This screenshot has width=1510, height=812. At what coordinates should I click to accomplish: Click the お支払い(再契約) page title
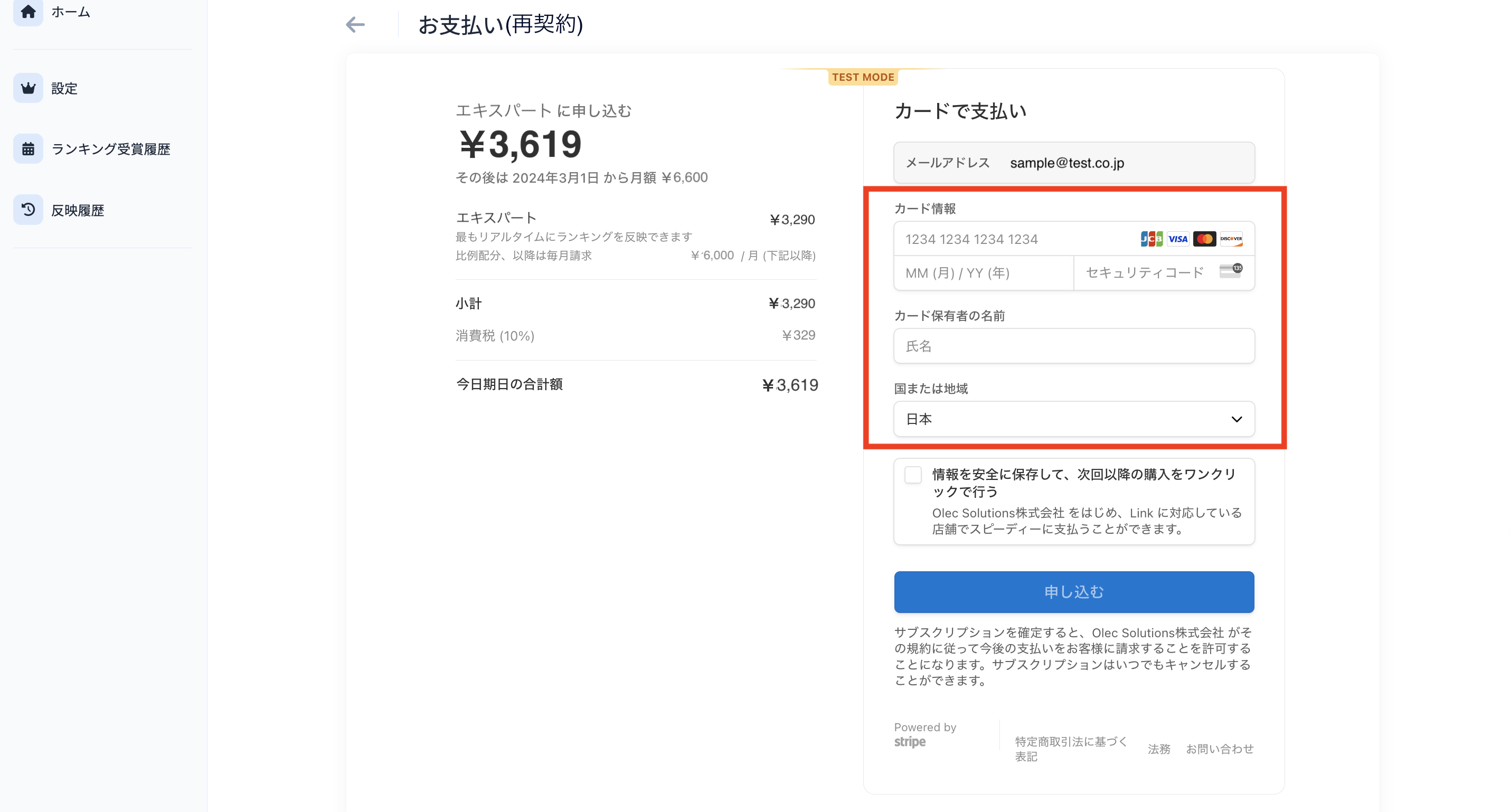click(501, 25)
